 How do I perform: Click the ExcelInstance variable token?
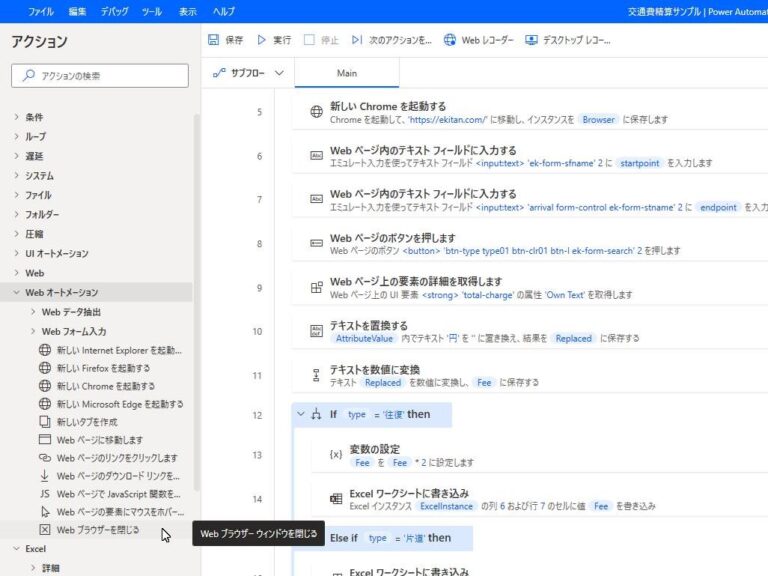446,506
